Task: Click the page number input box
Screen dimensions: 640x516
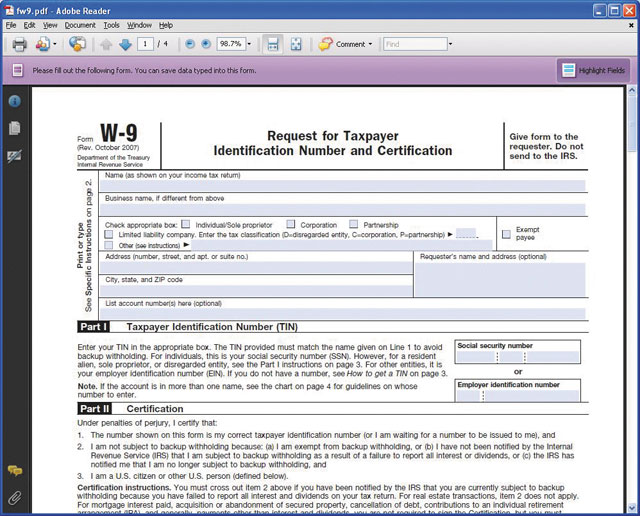Action: [x=145, y=44]
